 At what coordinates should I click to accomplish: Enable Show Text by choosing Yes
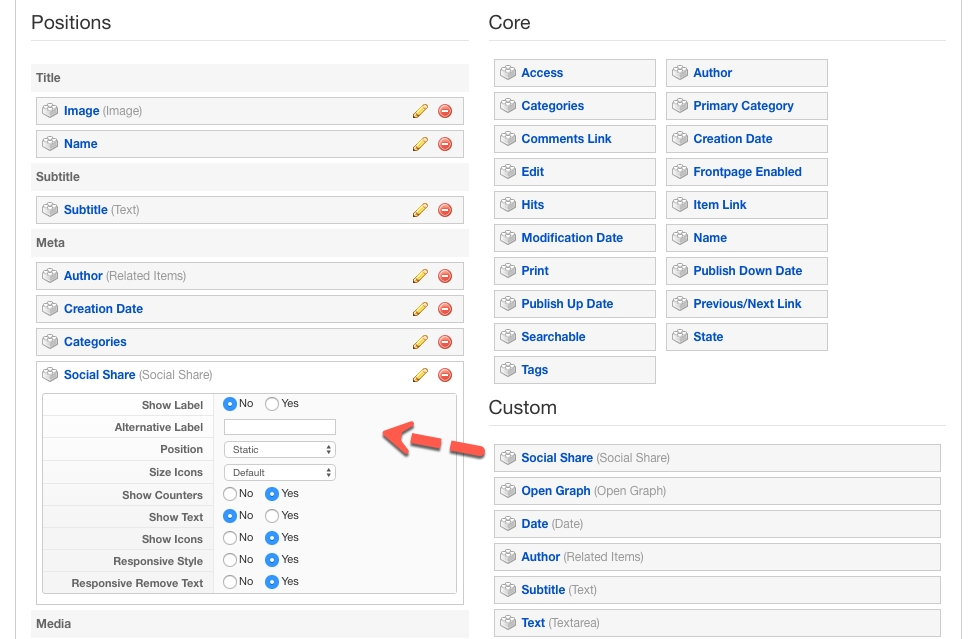pyautogui.click(x=272, y=516)
